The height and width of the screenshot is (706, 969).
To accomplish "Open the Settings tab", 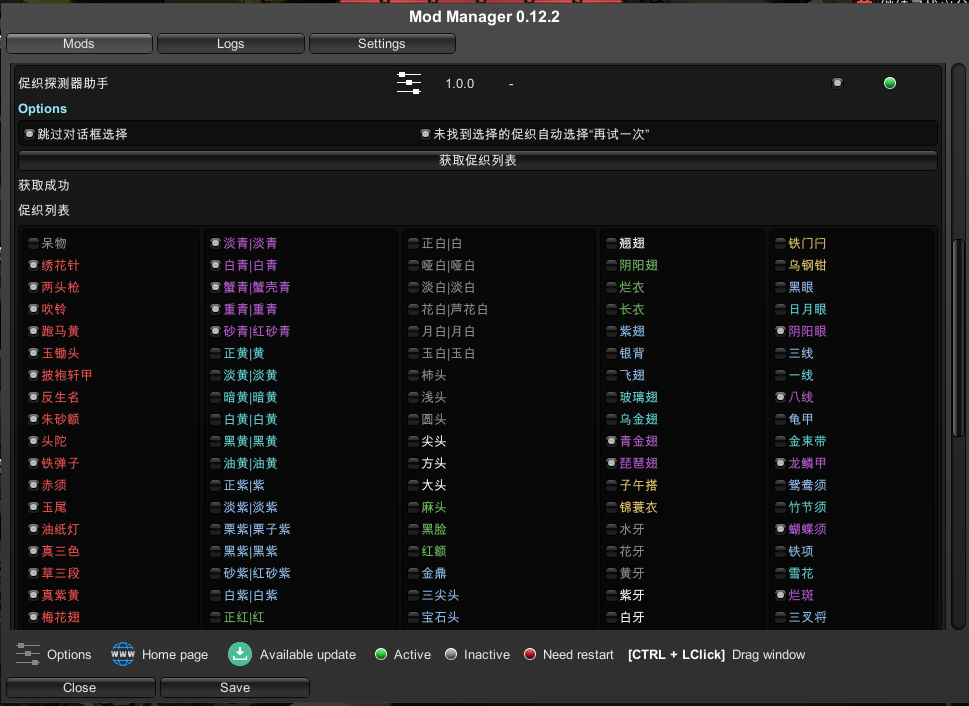I will (382, 44).
